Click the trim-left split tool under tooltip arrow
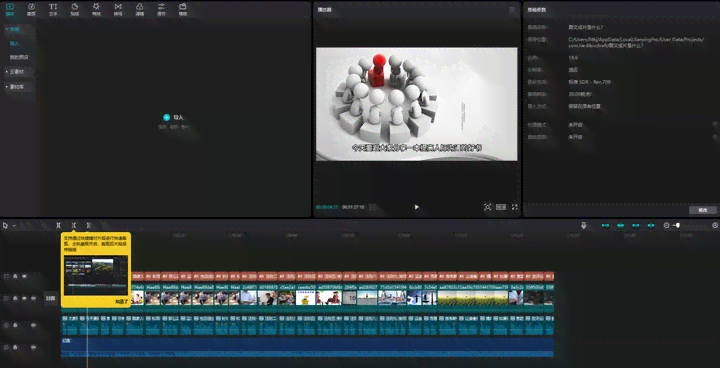Image resolution: width=720 pixels, height=368 pixels. click(x=74, y=226)
